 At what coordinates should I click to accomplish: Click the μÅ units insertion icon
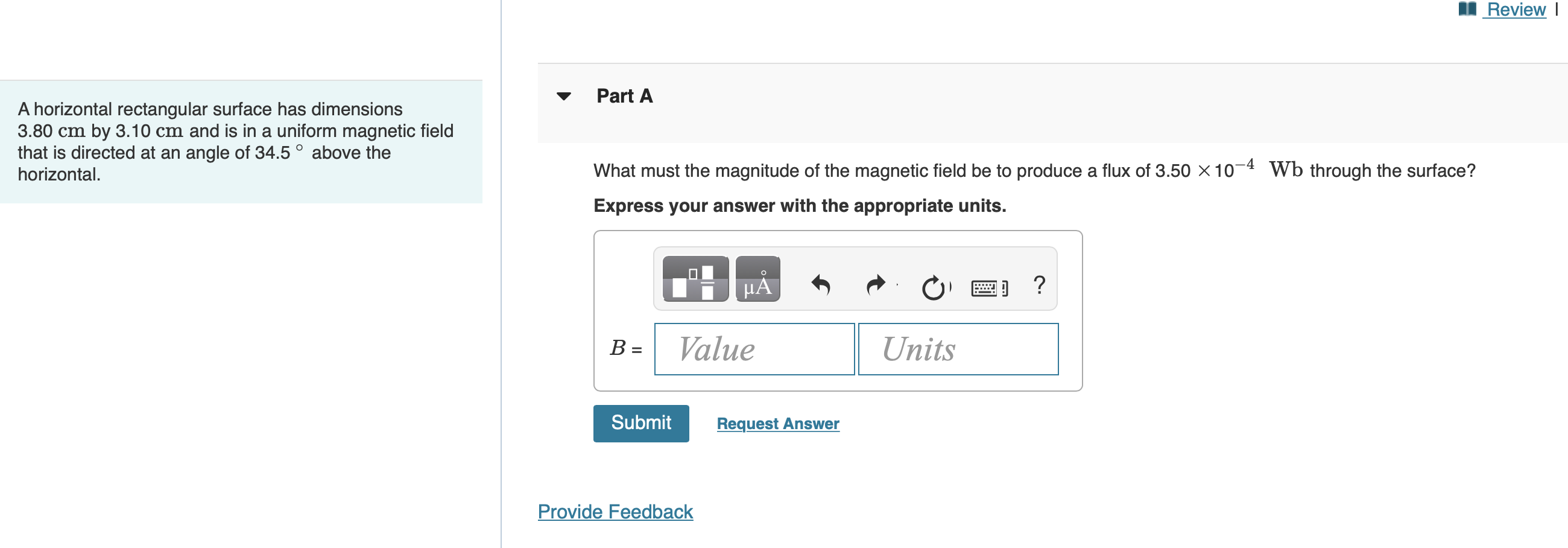coord(759,279)
